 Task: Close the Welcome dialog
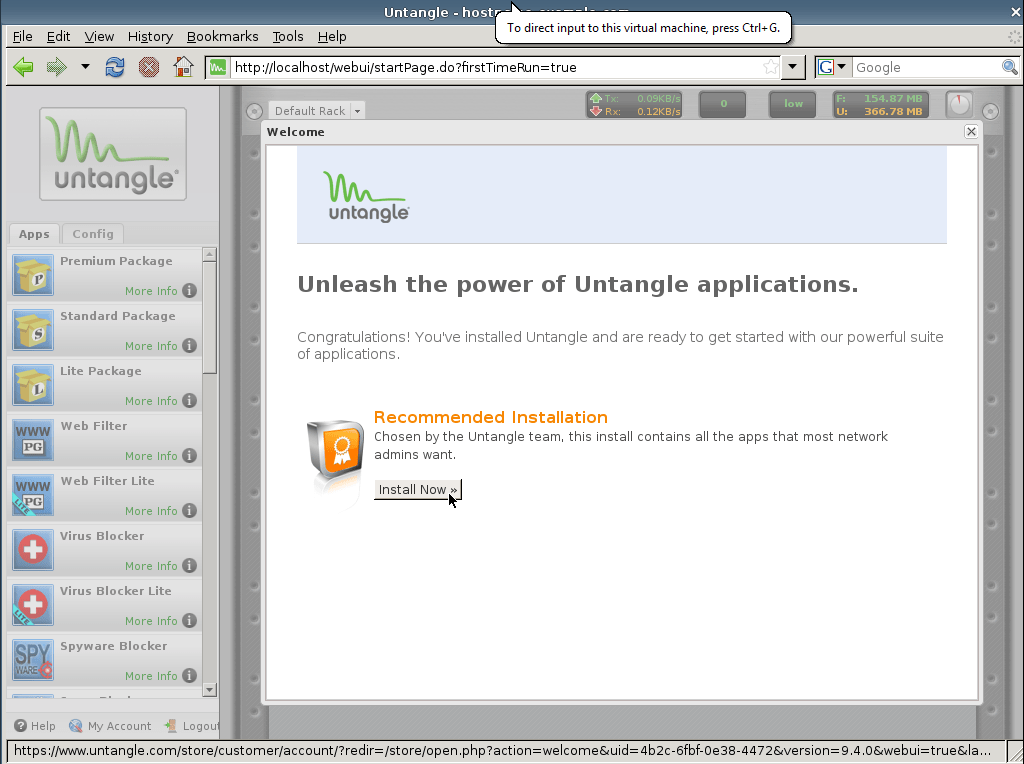971,132
